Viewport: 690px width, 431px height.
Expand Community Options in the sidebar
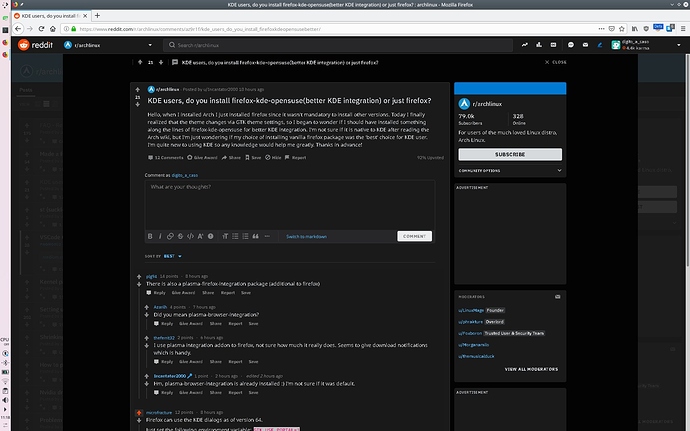510,170
